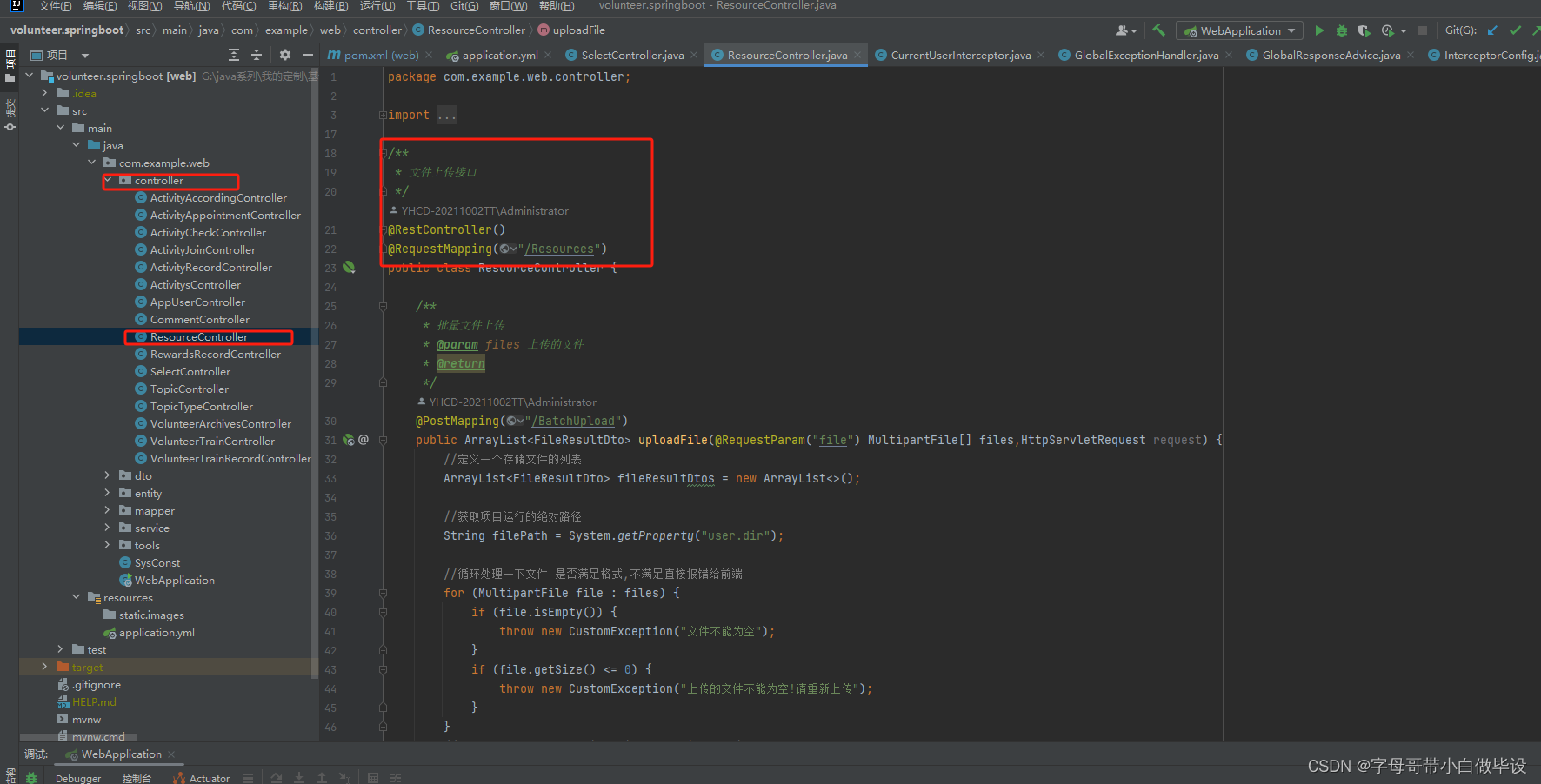The image size is (1541, 784).
Task: Open the Actuator tab
Action: pos(202,778)
